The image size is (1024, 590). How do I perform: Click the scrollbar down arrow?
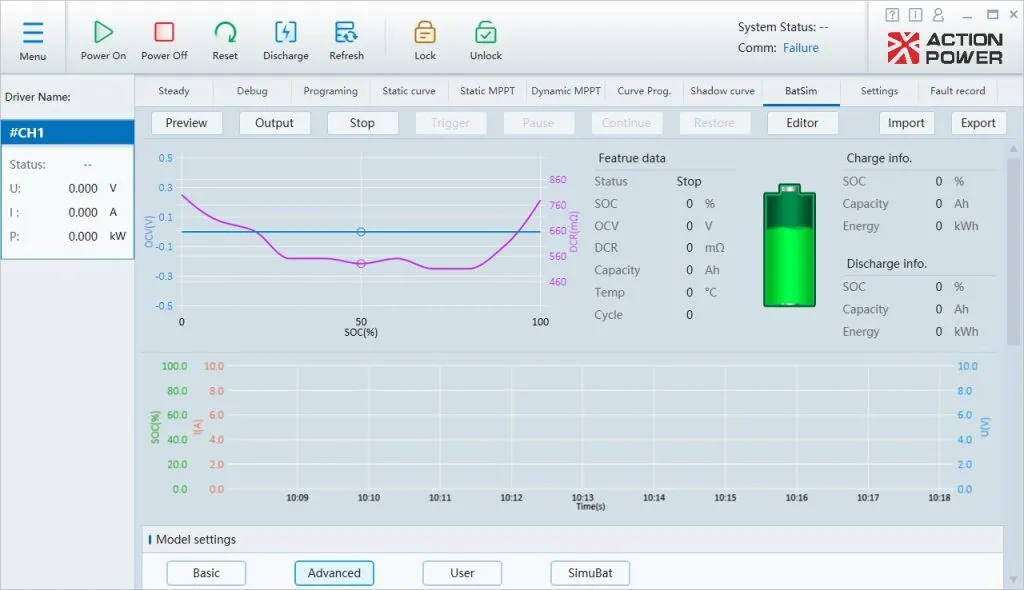click(x=1014, y=580)
